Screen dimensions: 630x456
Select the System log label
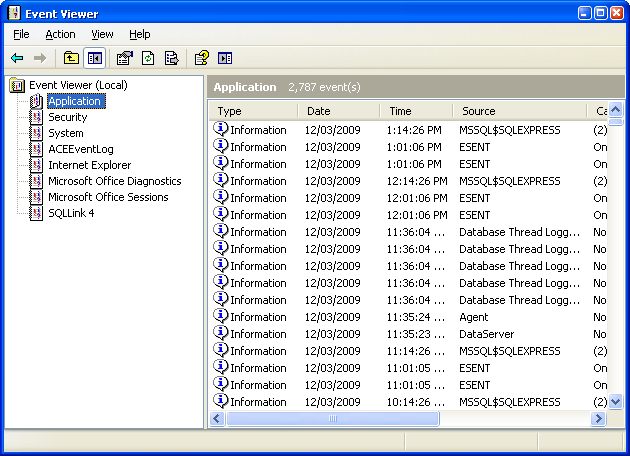click(66, 133)
